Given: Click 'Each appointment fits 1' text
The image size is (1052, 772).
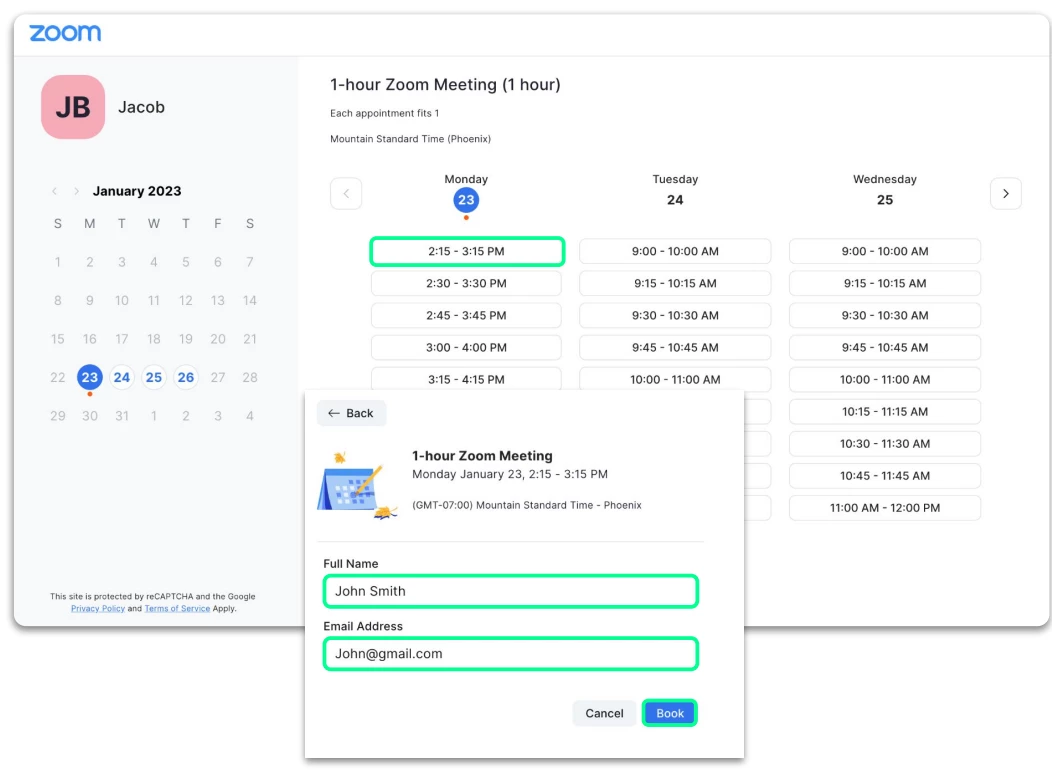Looking at the screenshot, I should (384, 113).
